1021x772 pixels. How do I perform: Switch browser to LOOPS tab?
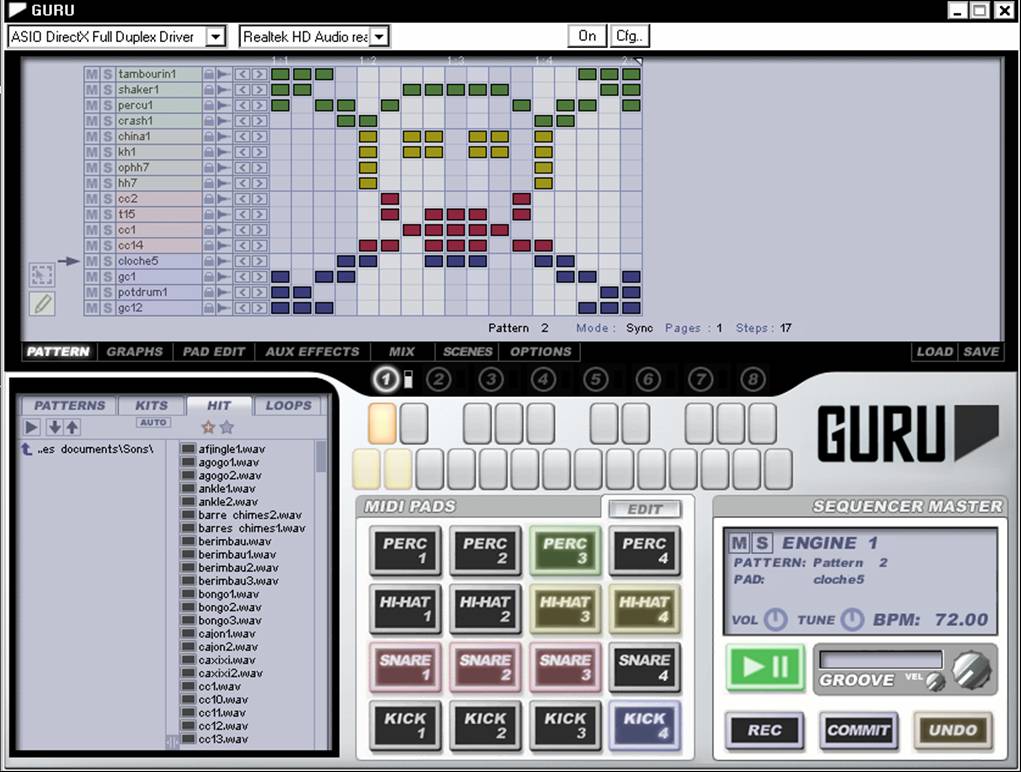coord(288,406)
